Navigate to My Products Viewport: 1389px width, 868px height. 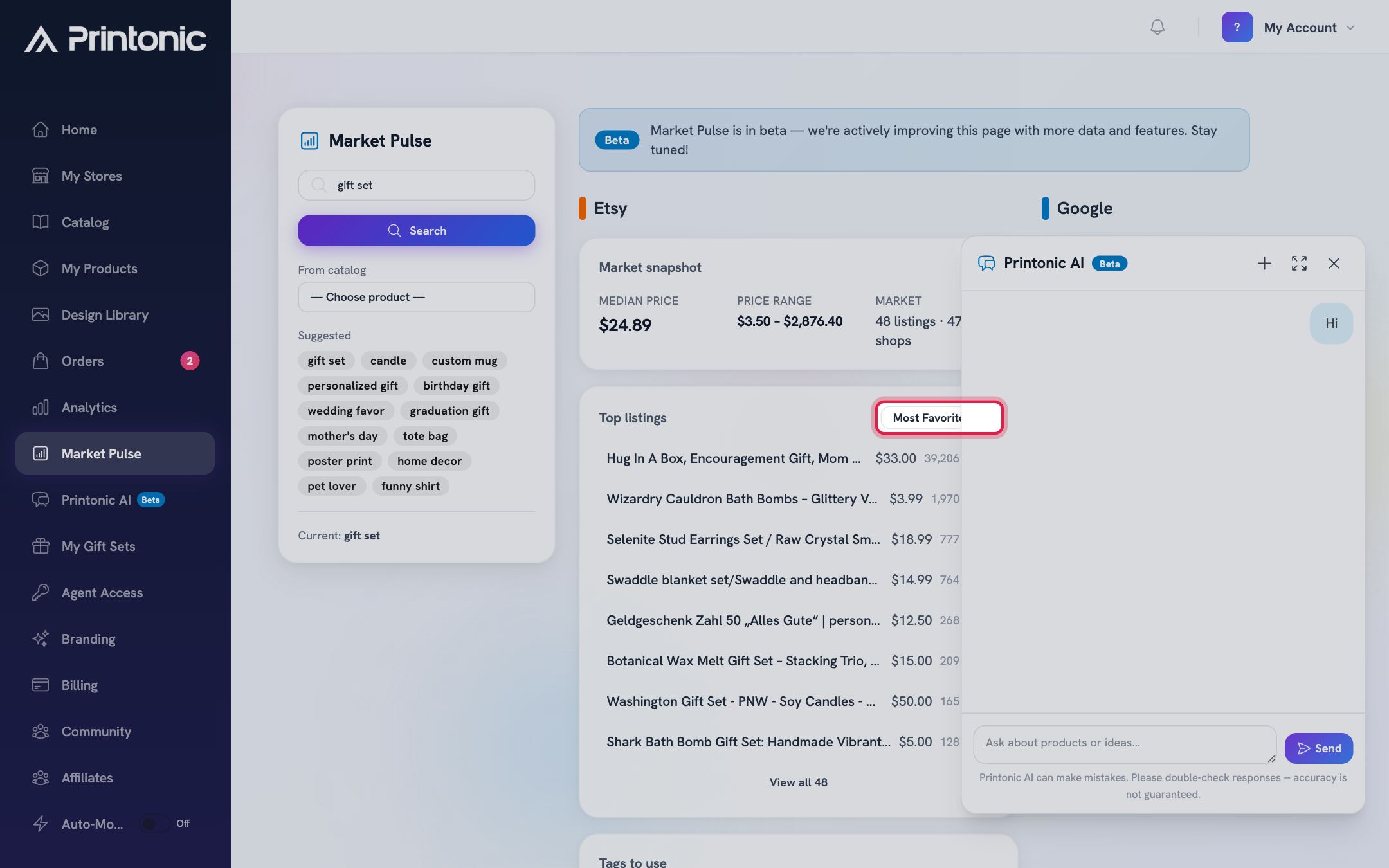[115, 269]
